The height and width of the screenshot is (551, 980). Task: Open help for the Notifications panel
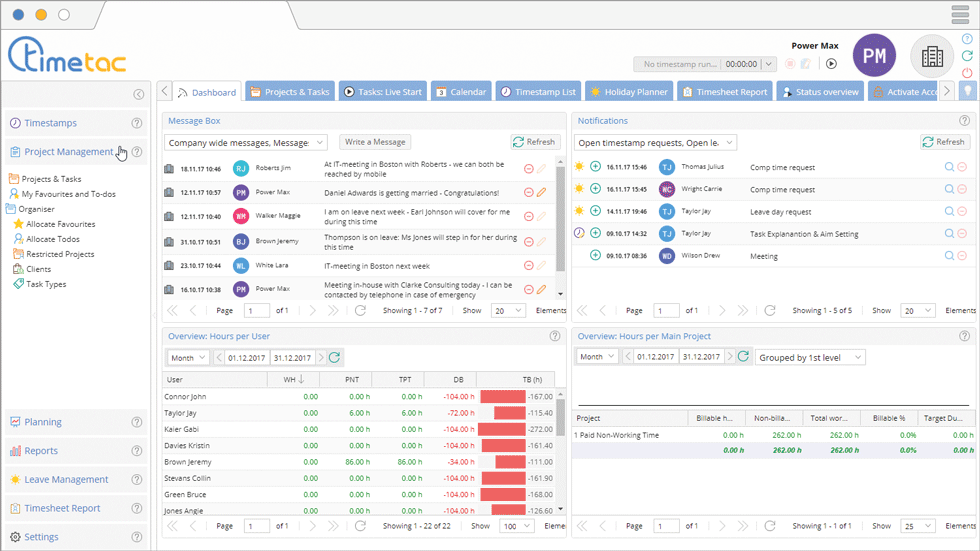click(x=965, y=120)
